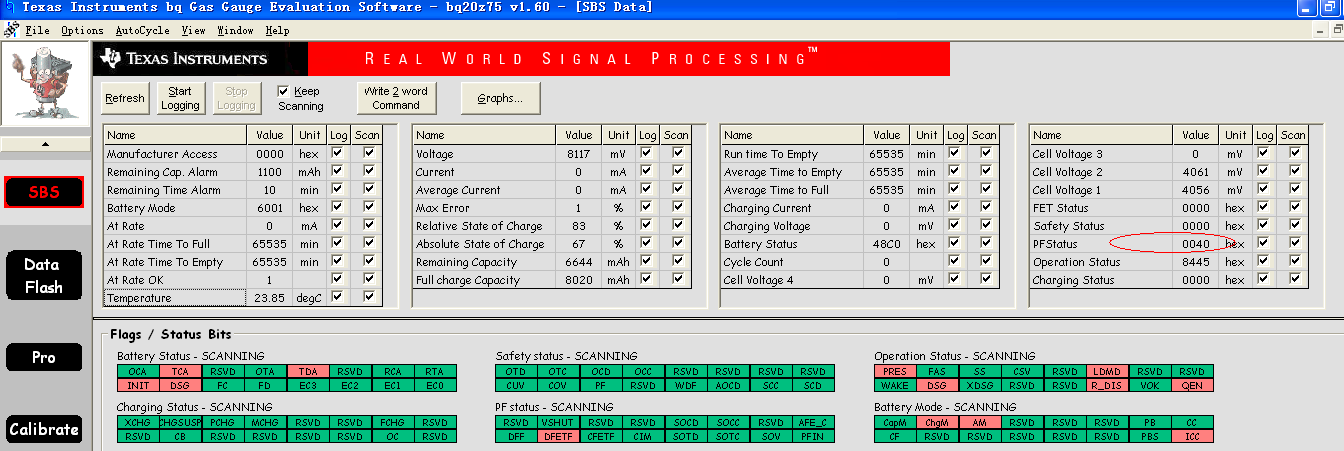
Task: Click Write 2 word Command button
Action: 396,98
